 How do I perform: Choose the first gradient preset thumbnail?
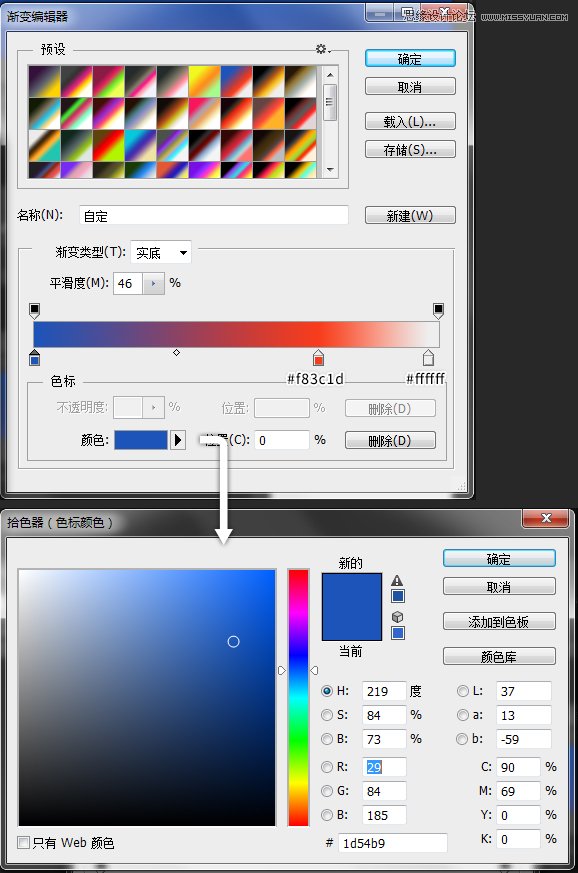click(44, 82)
